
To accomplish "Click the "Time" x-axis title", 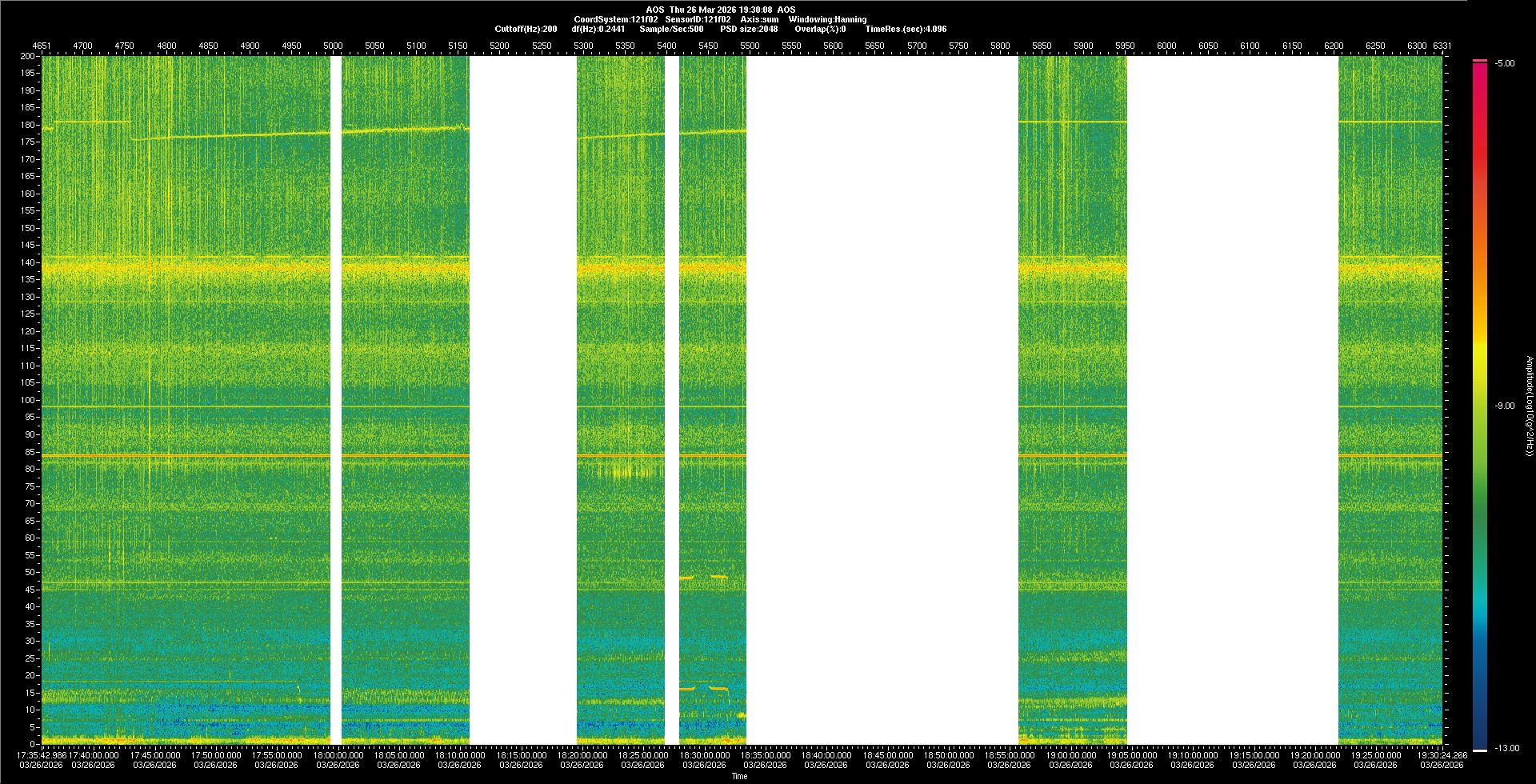I will click(739, 776).
